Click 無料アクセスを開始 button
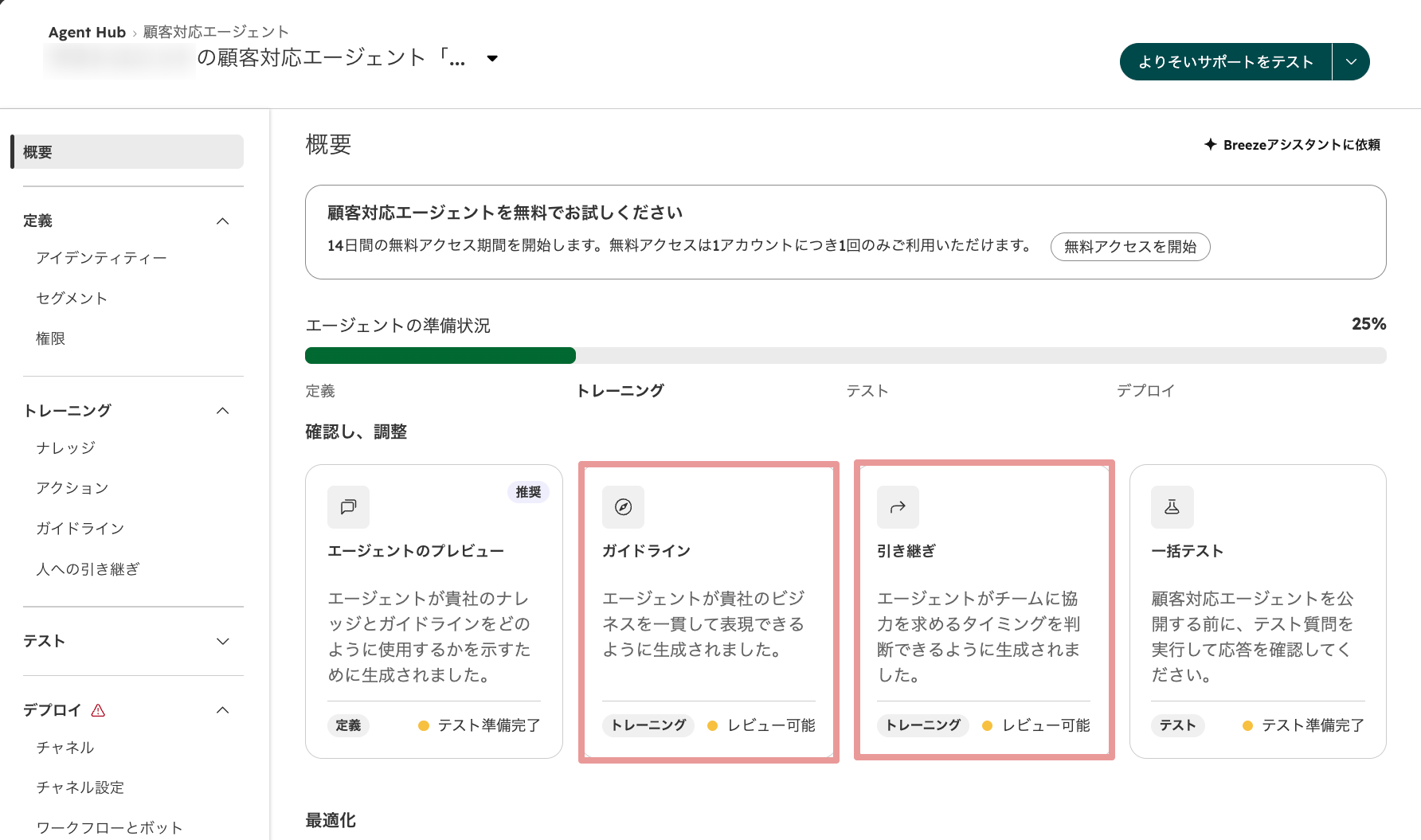1421x840 pixels. 1130,247
